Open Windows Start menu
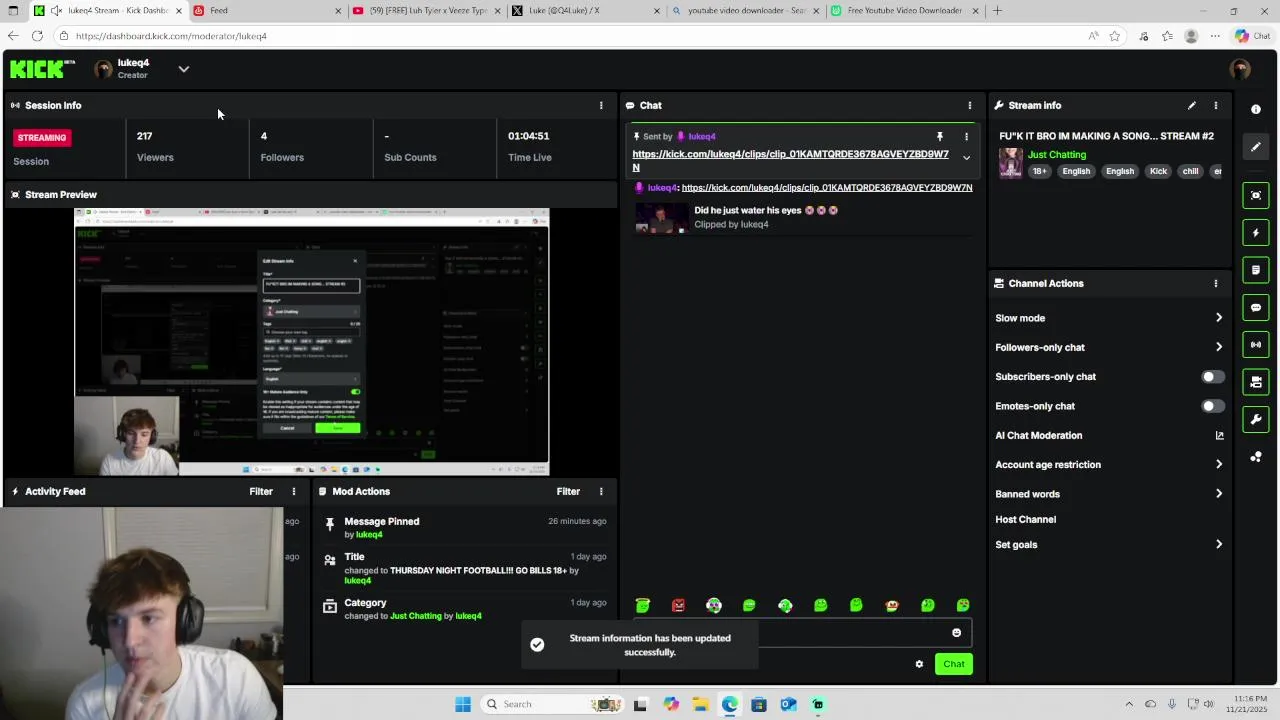Screen dimensions: 1280x720 pos(463,704)
